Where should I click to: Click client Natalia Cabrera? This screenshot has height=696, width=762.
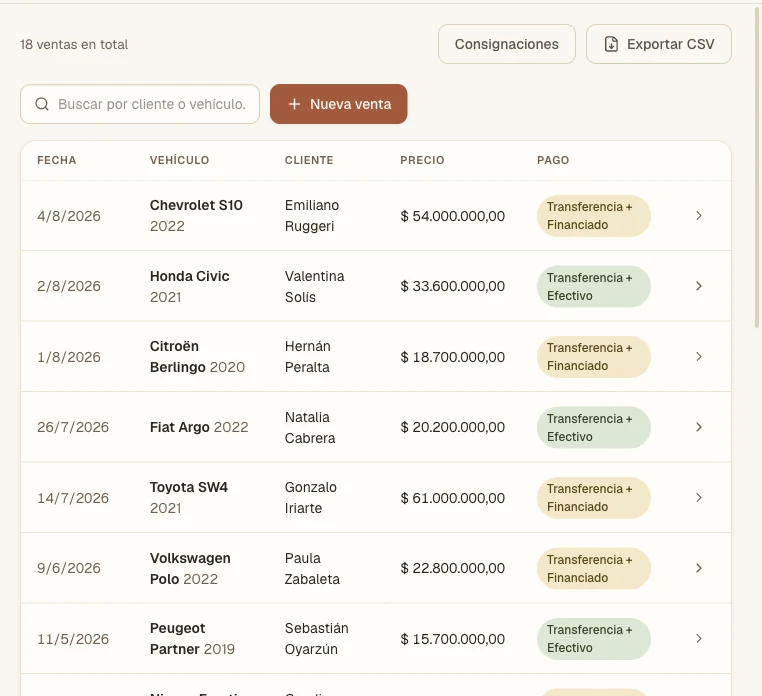coord(310,427)
